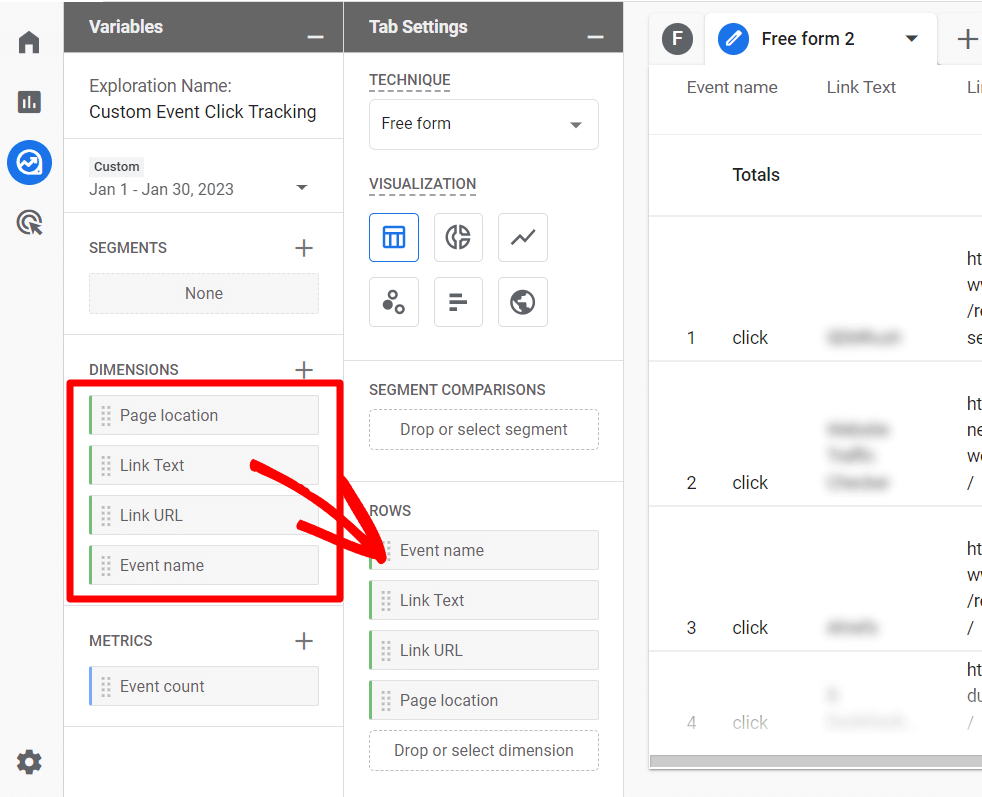Viewport: 982px width, 797px height.
Task: Open the Home icon in left sidebar
Action: coord(29,43)
